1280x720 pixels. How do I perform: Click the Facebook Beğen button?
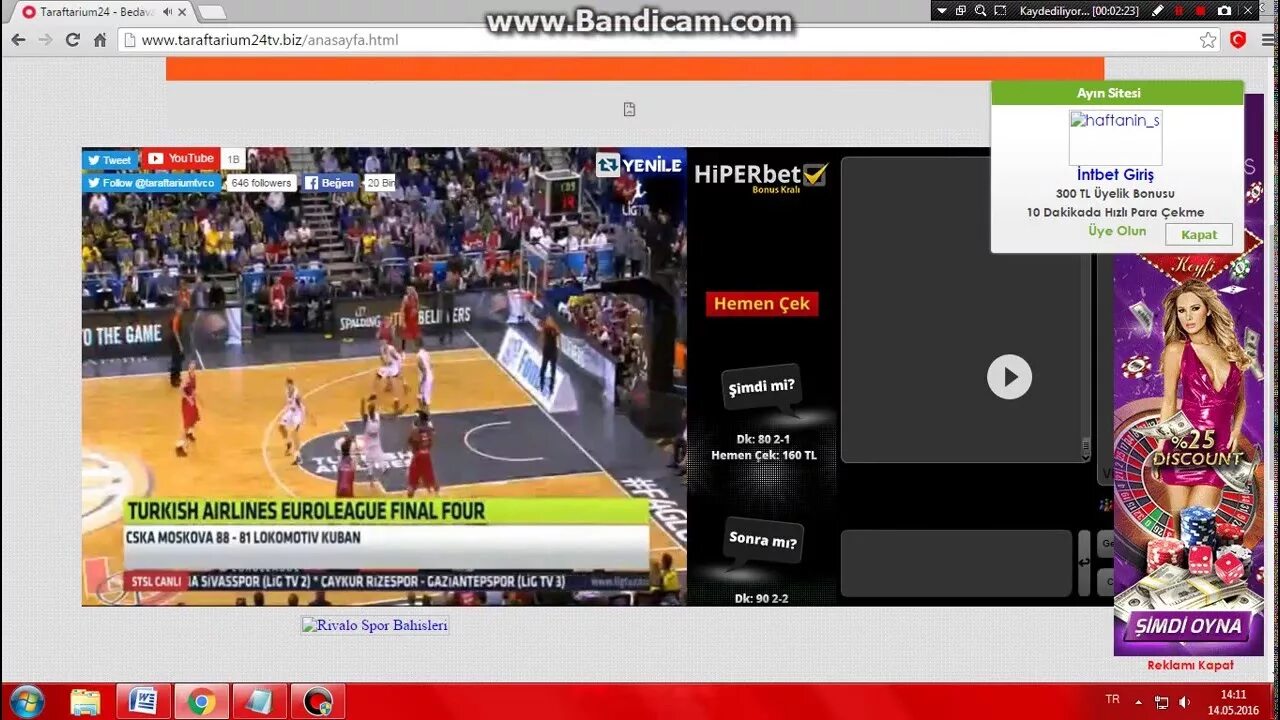[331, 183]
